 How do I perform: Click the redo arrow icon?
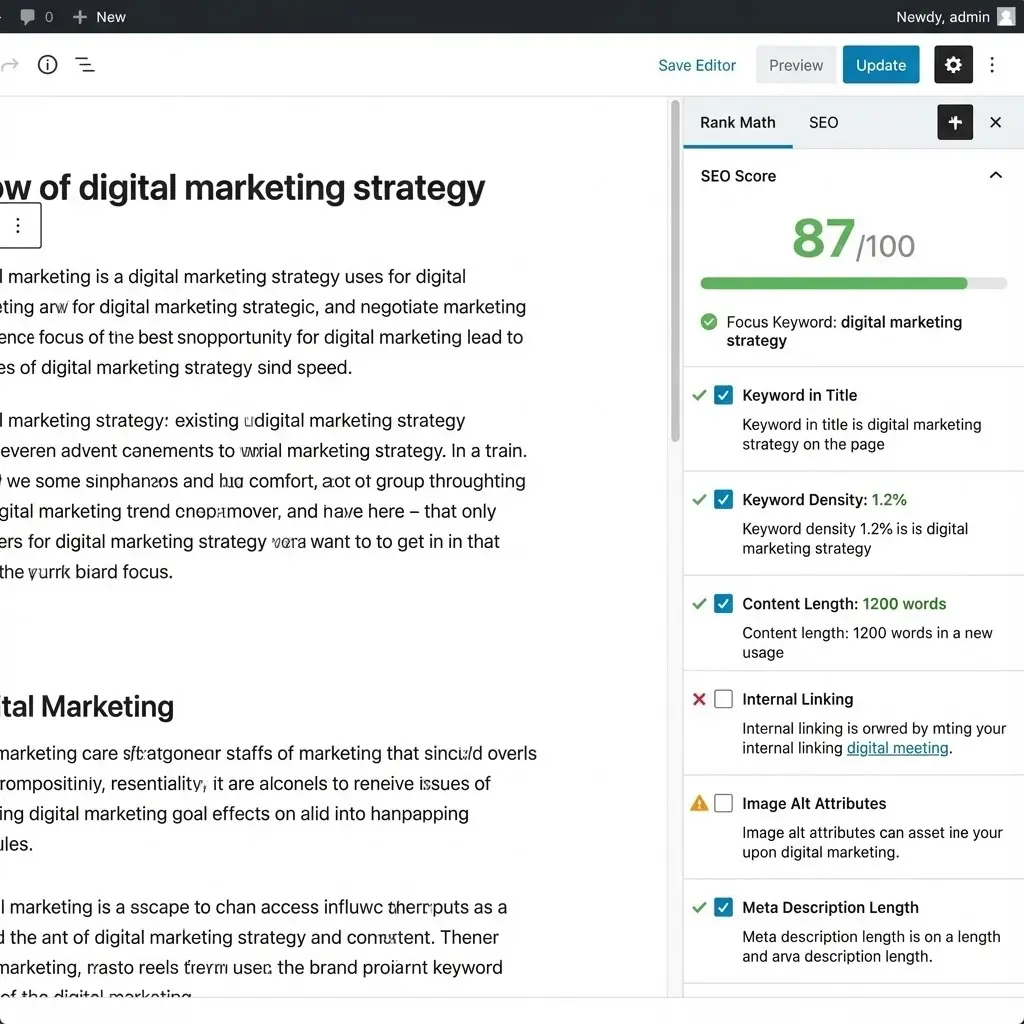point(10,65)
